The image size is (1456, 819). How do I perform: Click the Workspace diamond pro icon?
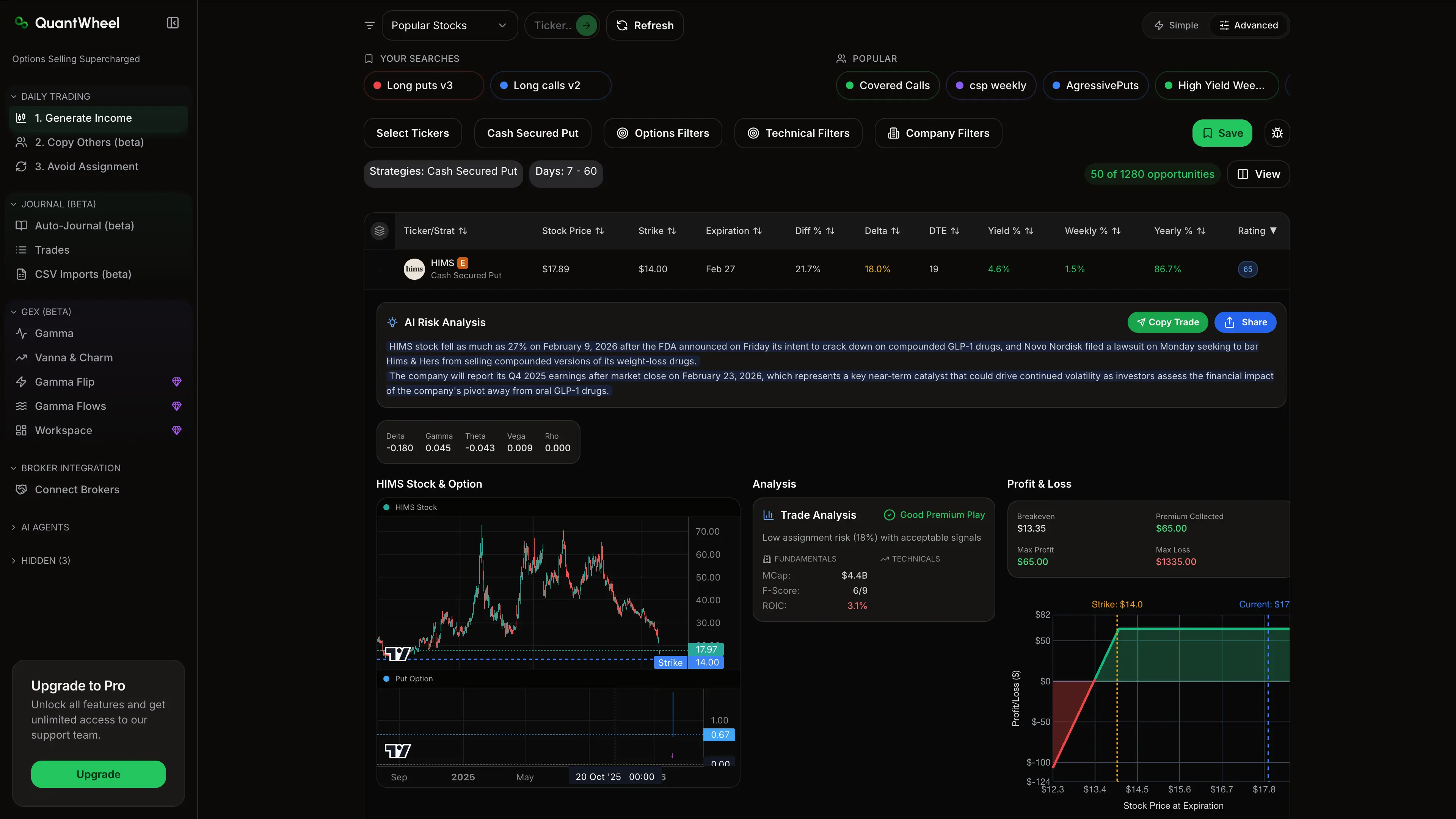coord(176,431)
